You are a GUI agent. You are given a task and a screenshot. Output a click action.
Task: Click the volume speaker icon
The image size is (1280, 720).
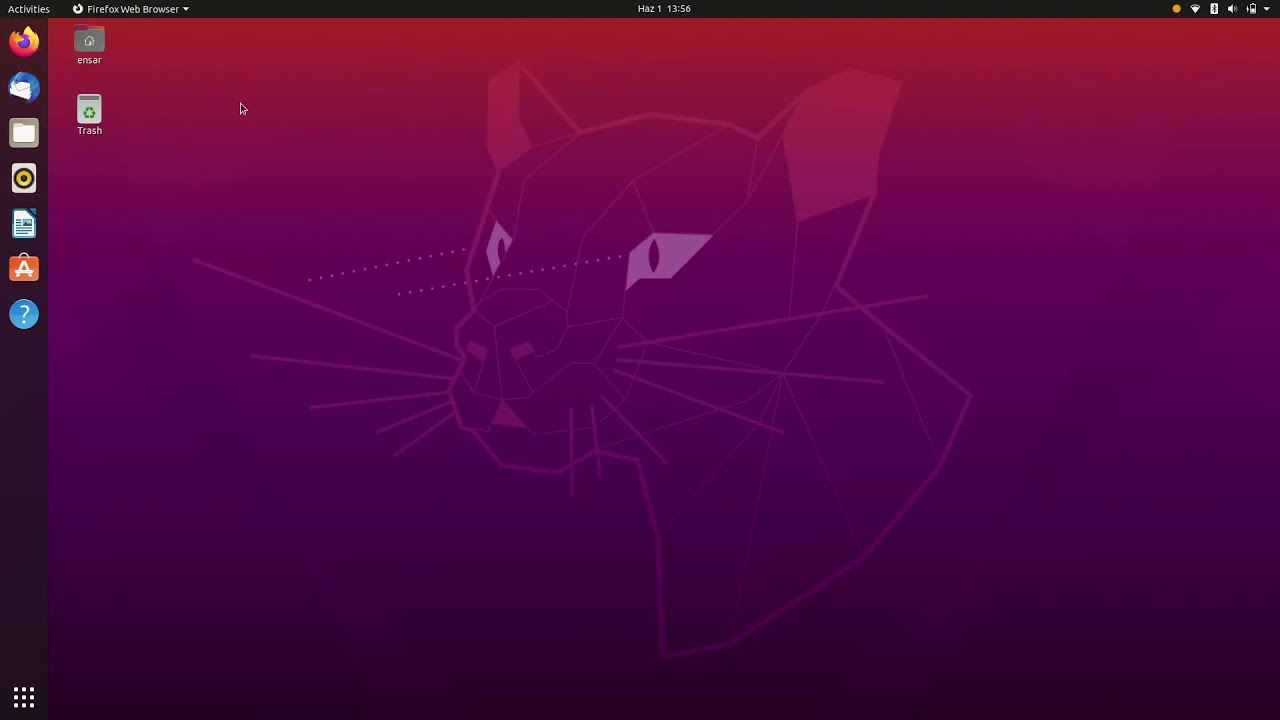click(x=1232, y=9)
